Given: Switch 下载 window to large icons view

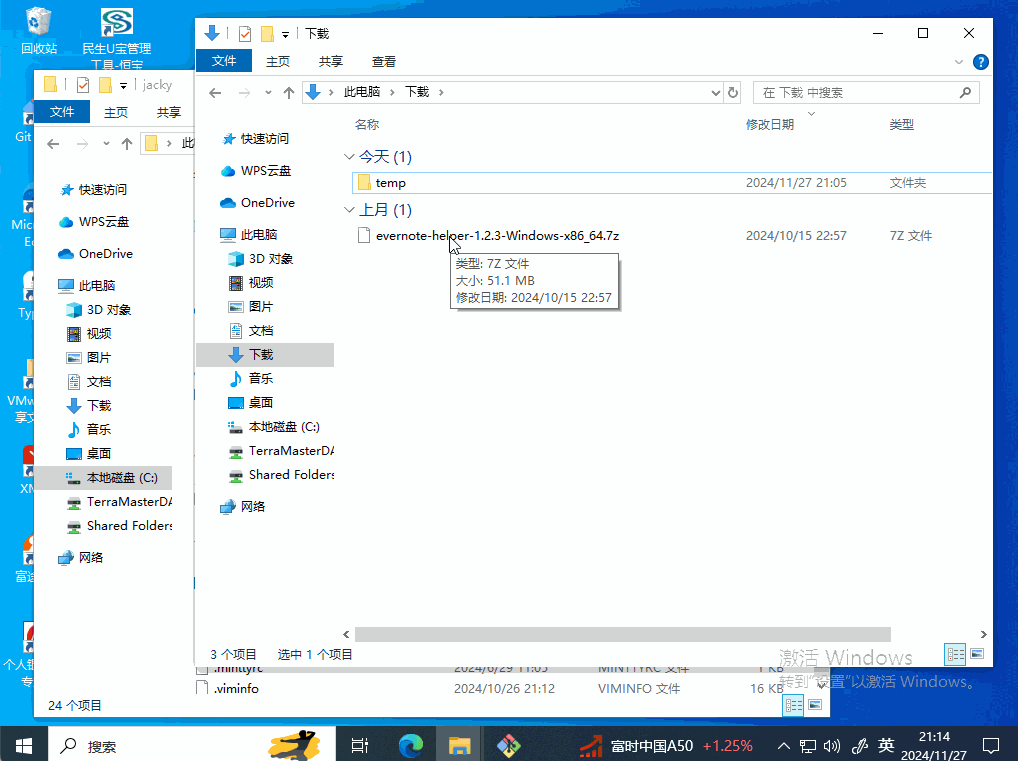Looking at the screenshot, I should tap(977, 654).
